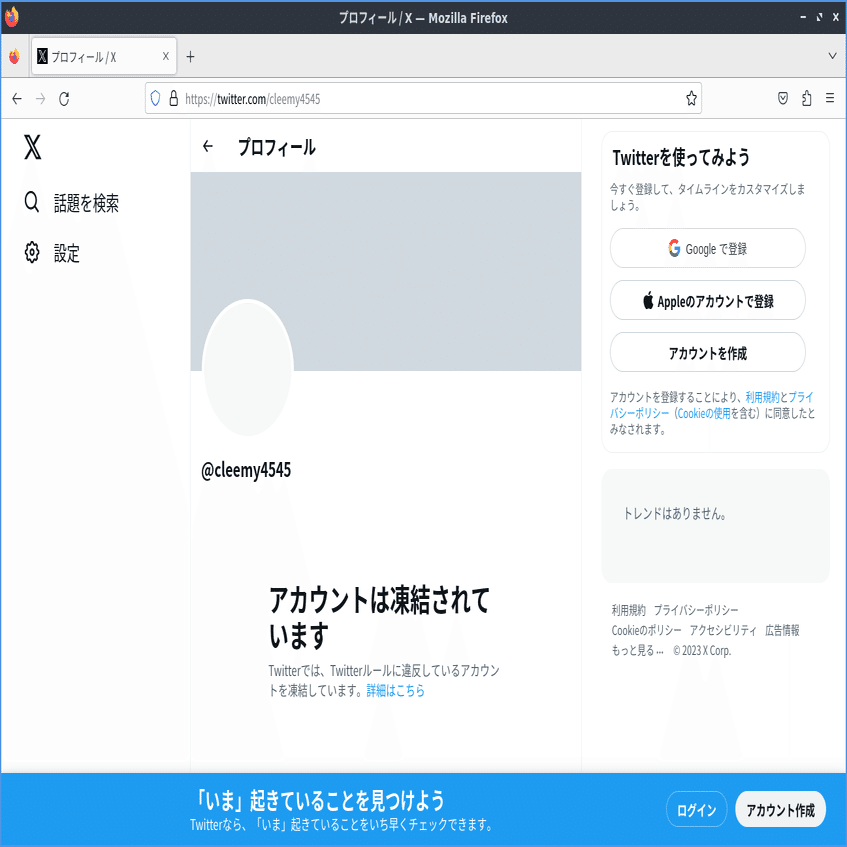Click アカウントを作成 button
847x847 pixels.
(708, 352)
